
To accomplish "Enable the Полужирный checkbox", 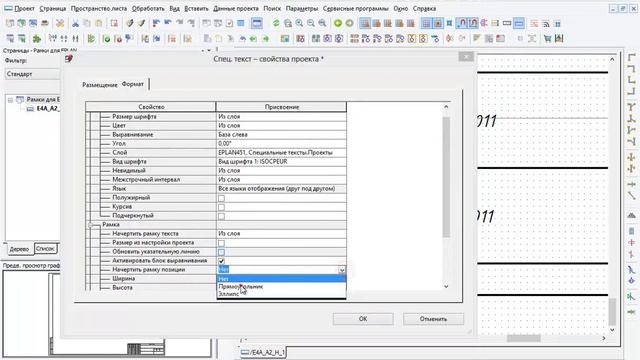I will (x=221, y=198).
